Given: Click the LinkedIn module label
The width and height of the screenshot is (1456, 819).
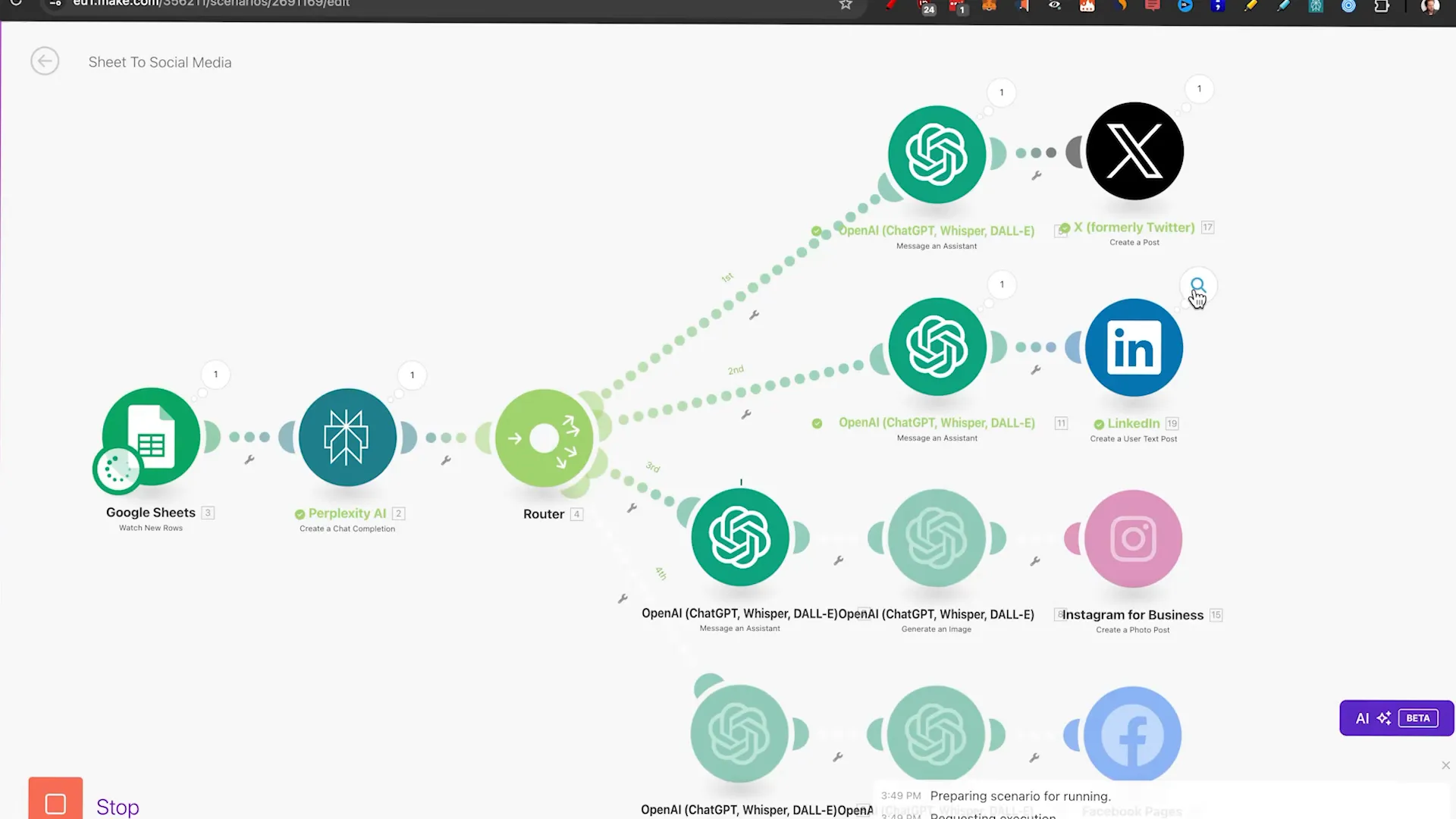Looking at the screenshot, I should (1134, 423).
